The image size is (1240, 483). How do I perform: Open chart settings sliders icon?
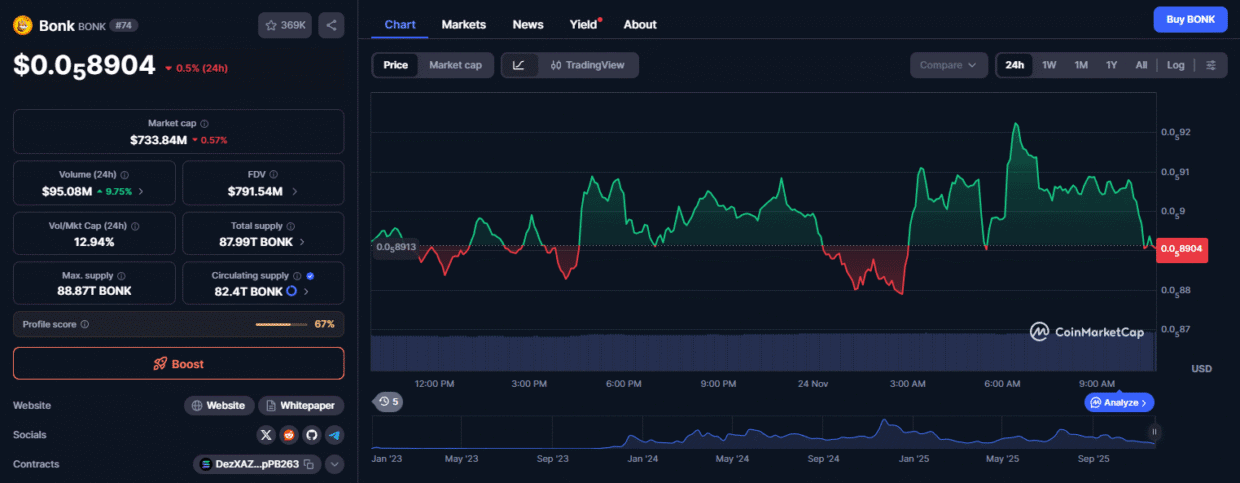pos(1211,65)
